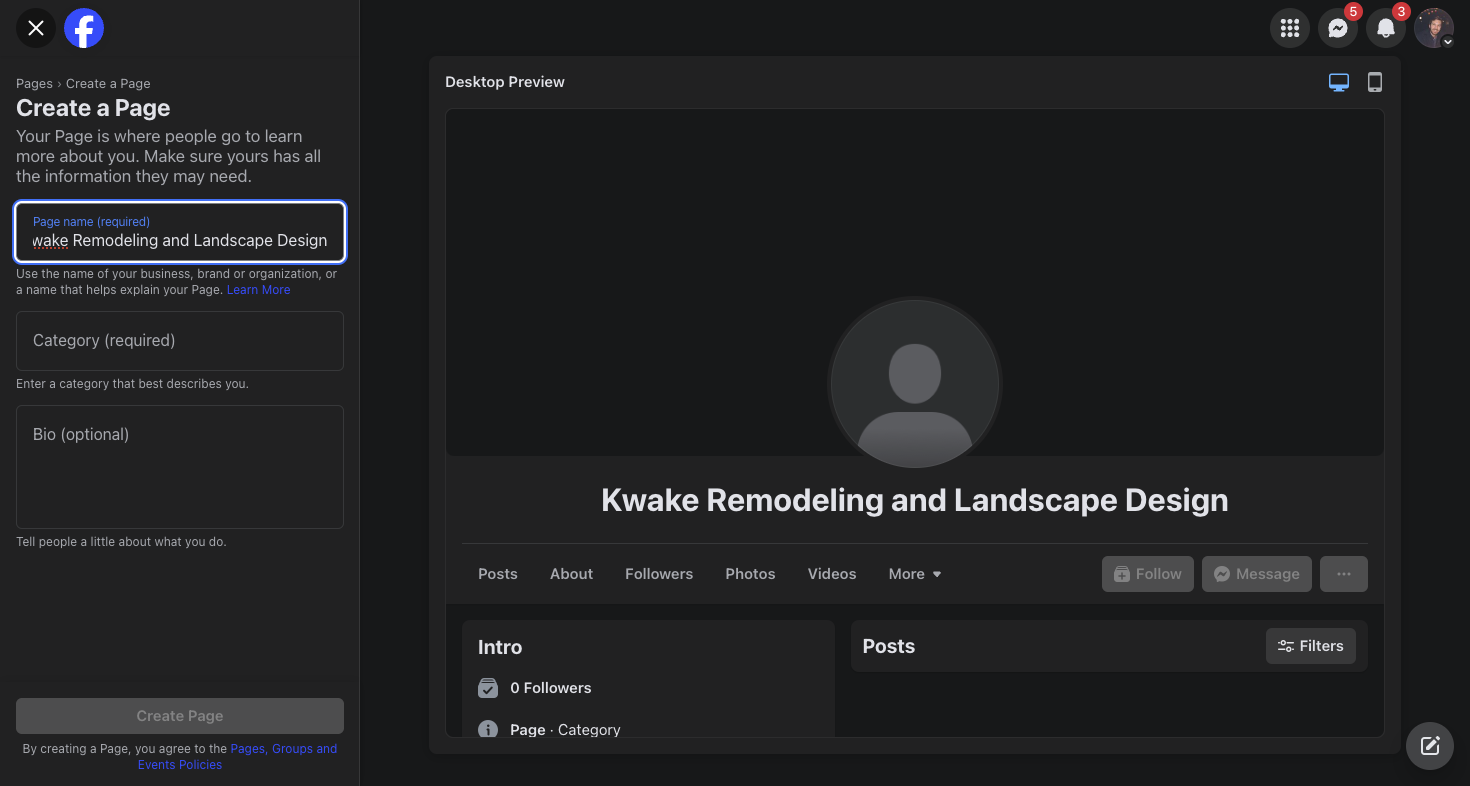Click into the Bio text area
Viewport: 1470px width, 786px height.
coord(180,467)
